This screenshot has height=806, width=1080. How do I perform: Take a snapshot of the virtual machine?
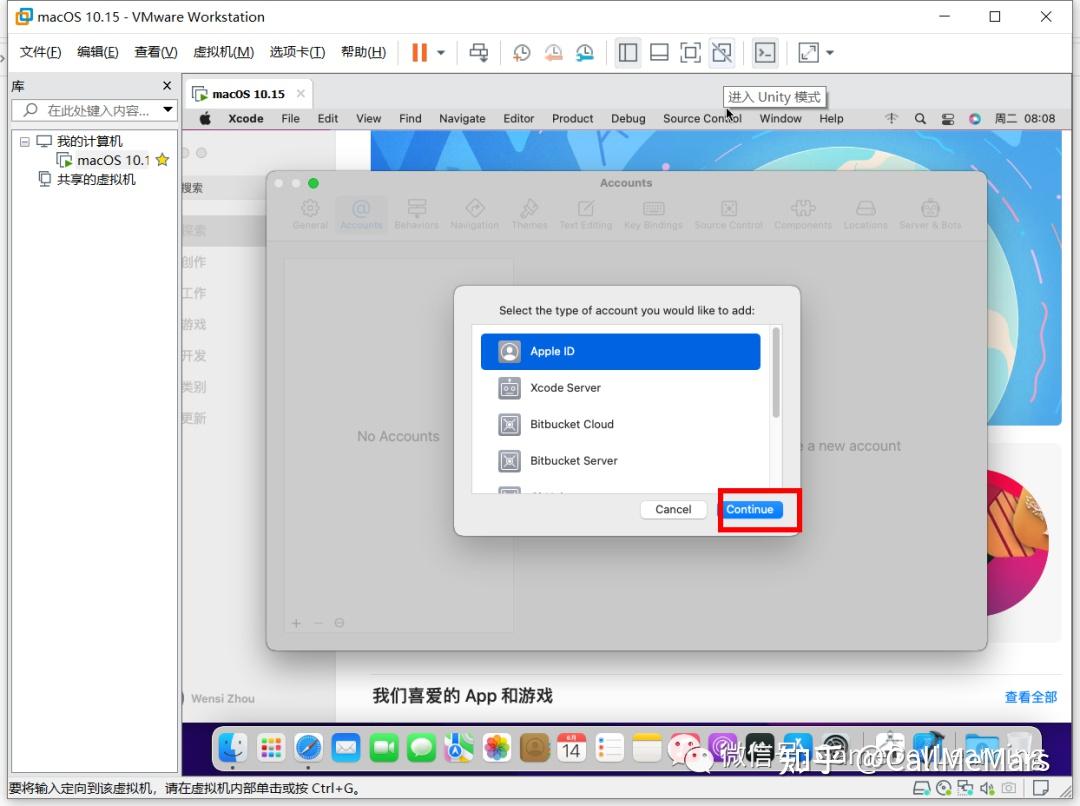521,52
